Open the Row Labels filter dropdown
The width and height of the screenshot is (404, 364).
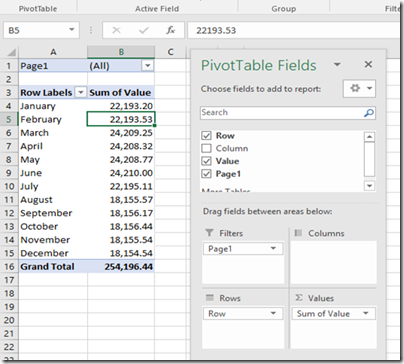pyautogui.click(x=81, y=92)
